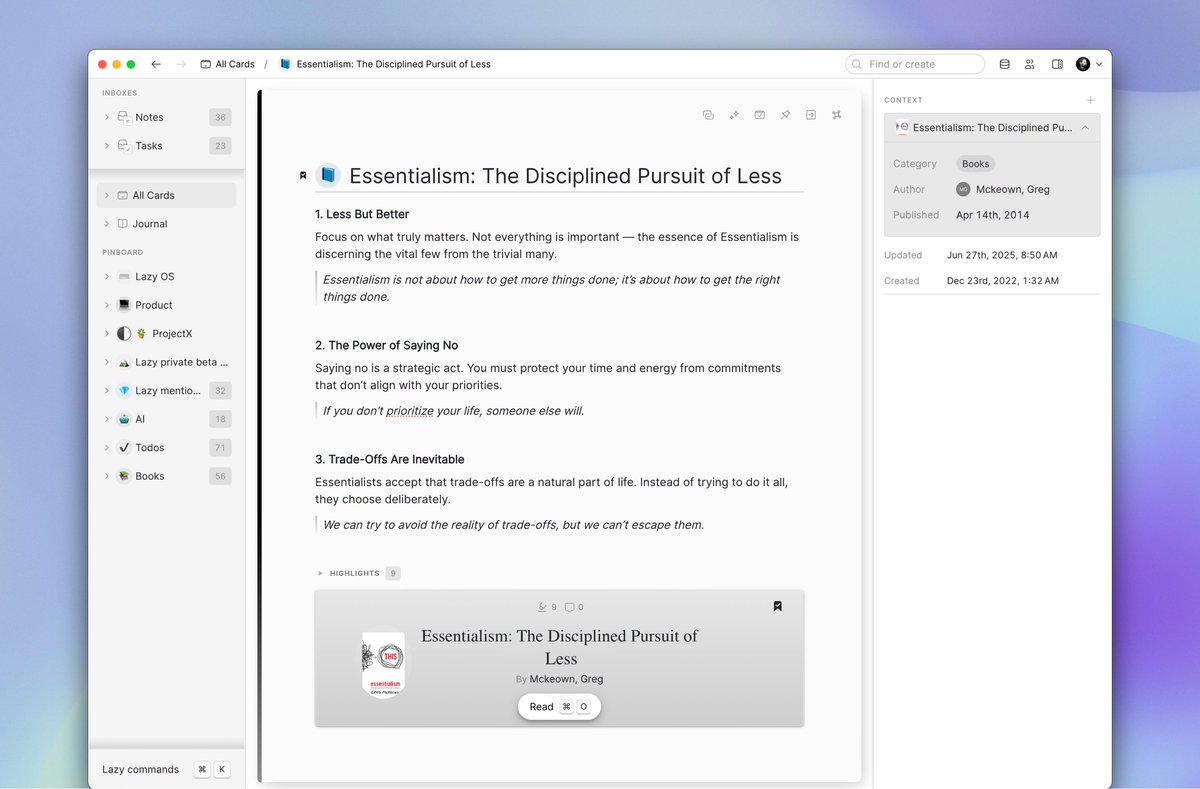The height and width of the screenshot is (789, 1200).
Task: Open the people icon in top bar
Action: coord(1030,64)
